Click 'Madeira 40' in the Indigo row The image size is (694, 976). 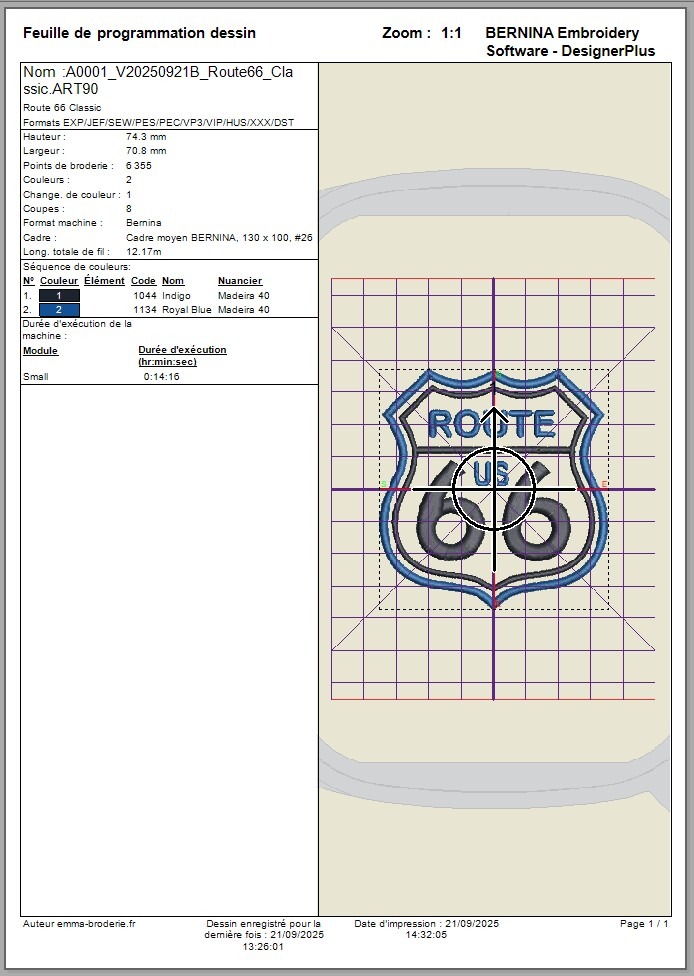(x=244, y=296)
